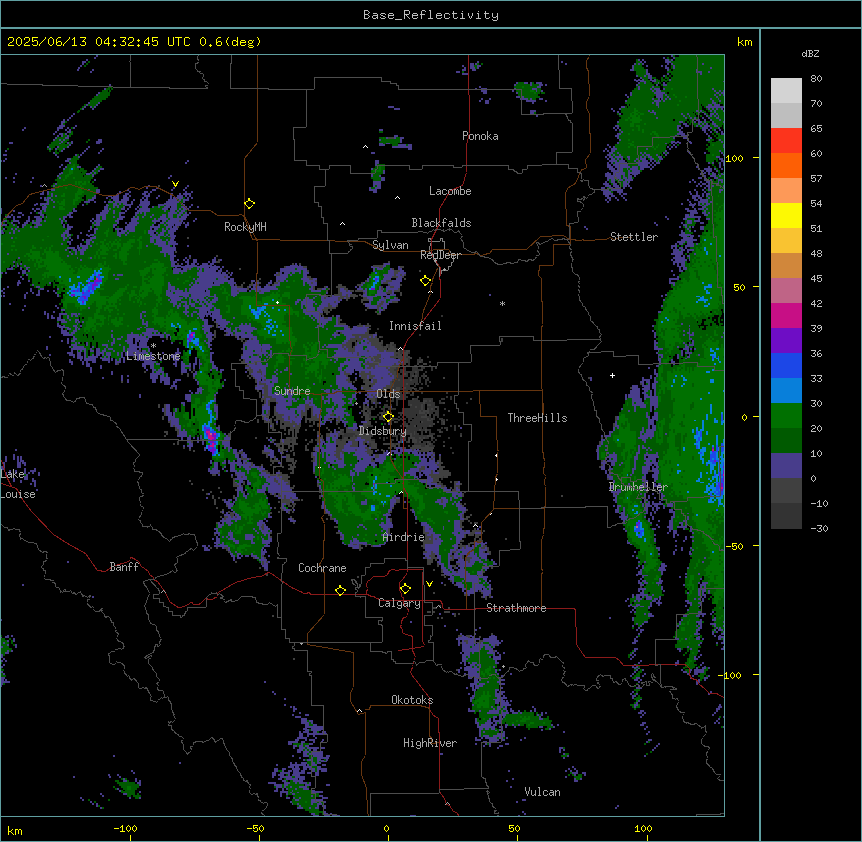
Task: Click the Drumheller city label
Action: click(x=638, y=487)
